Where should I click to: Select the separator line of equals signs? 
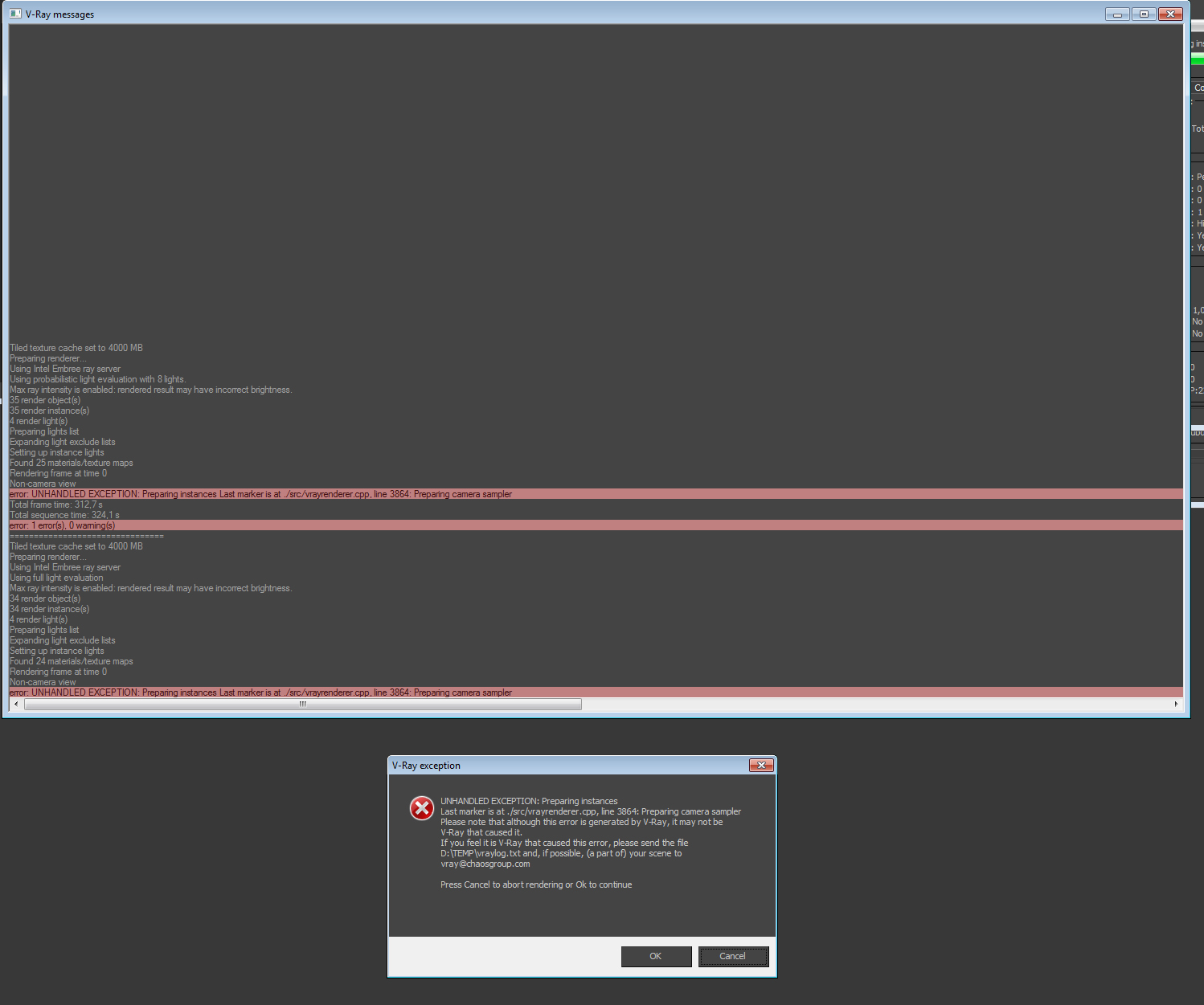click(87, 536)
